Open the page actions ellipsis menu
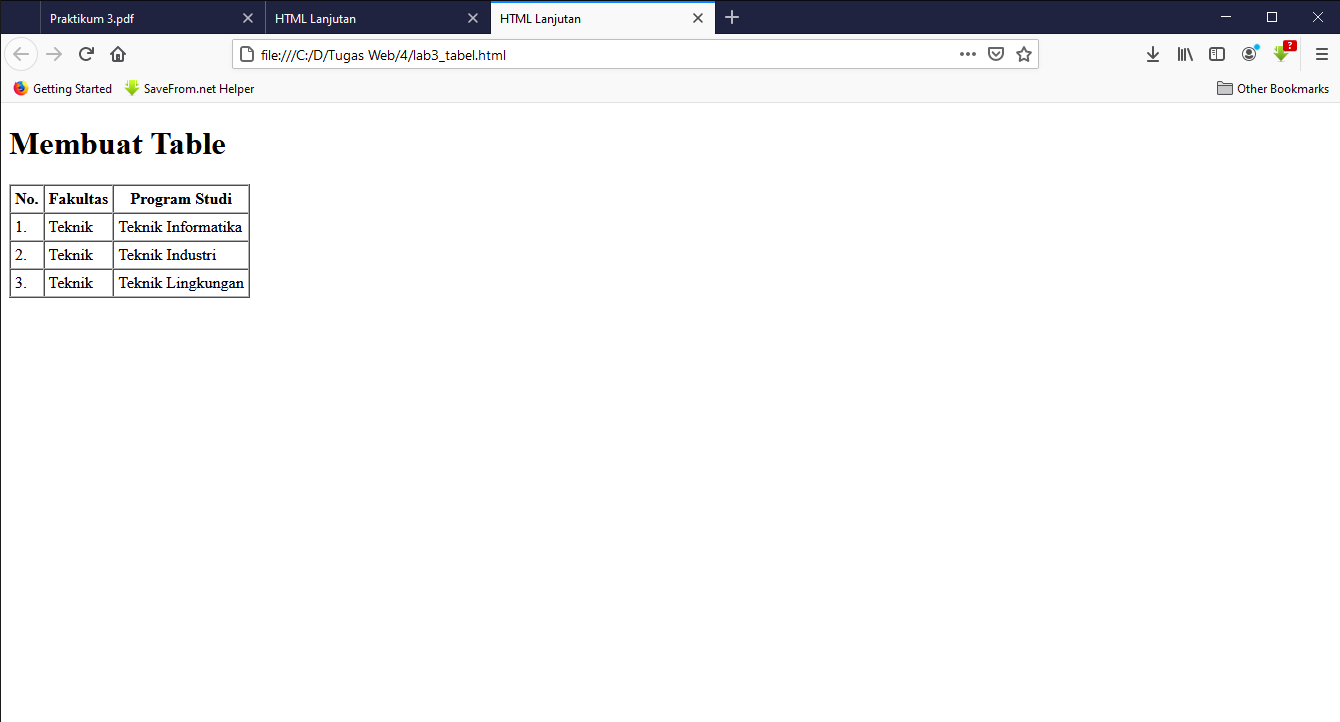Screen dimensions: 1340x722 click(x=967, y=54)
